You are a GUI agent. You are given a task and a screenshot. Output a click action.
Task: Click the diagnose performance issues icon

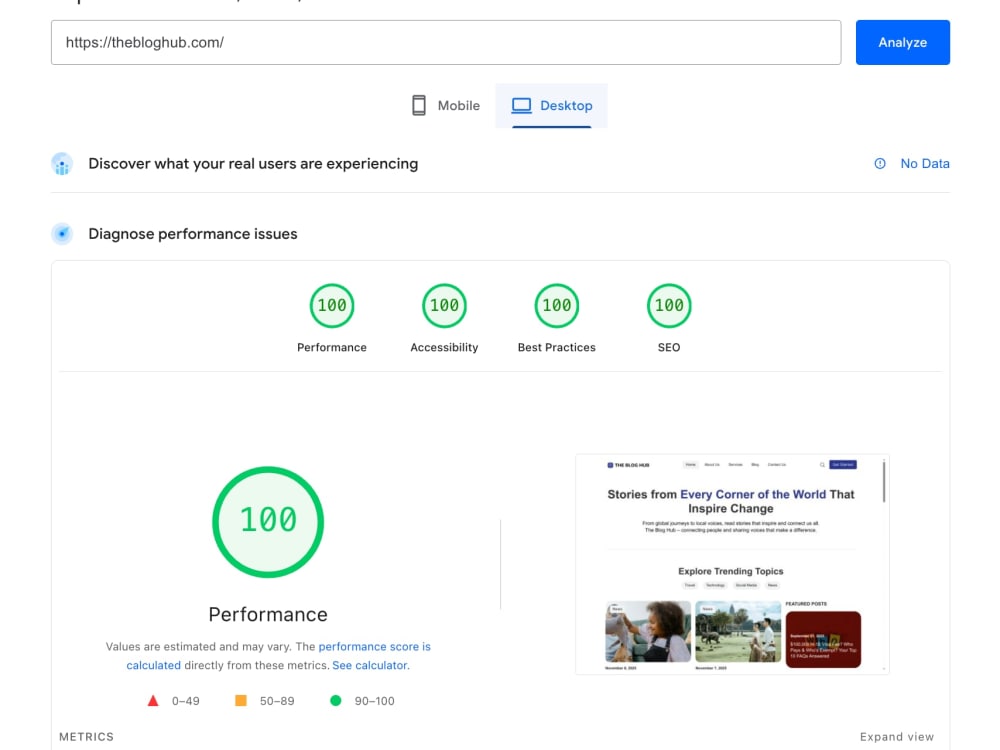click(62, 233)
